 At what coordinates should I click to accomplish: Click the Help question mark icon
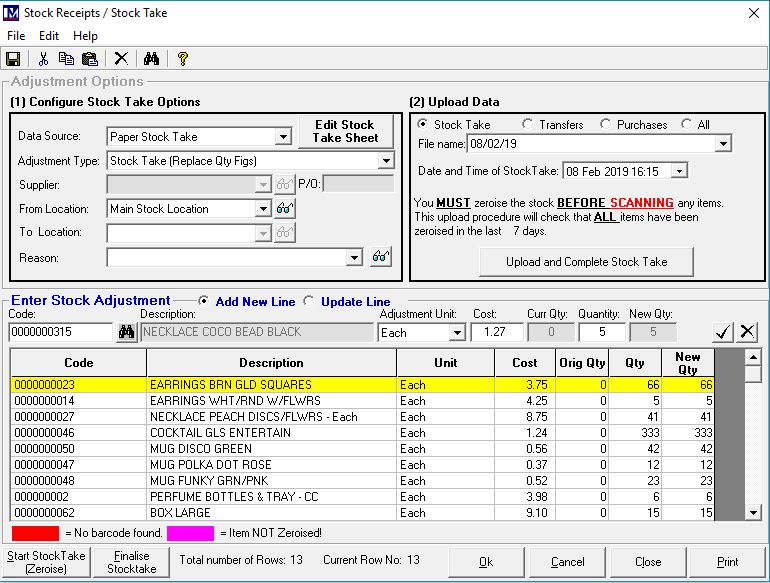[x=182, y=59]
